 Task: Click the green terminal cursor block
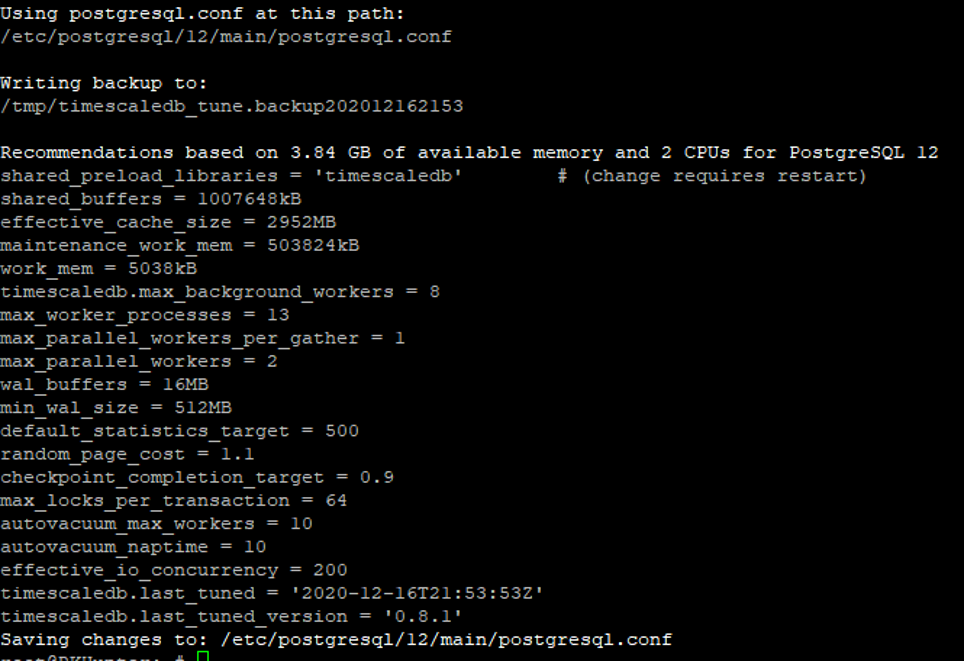click(x=203, y=656)
